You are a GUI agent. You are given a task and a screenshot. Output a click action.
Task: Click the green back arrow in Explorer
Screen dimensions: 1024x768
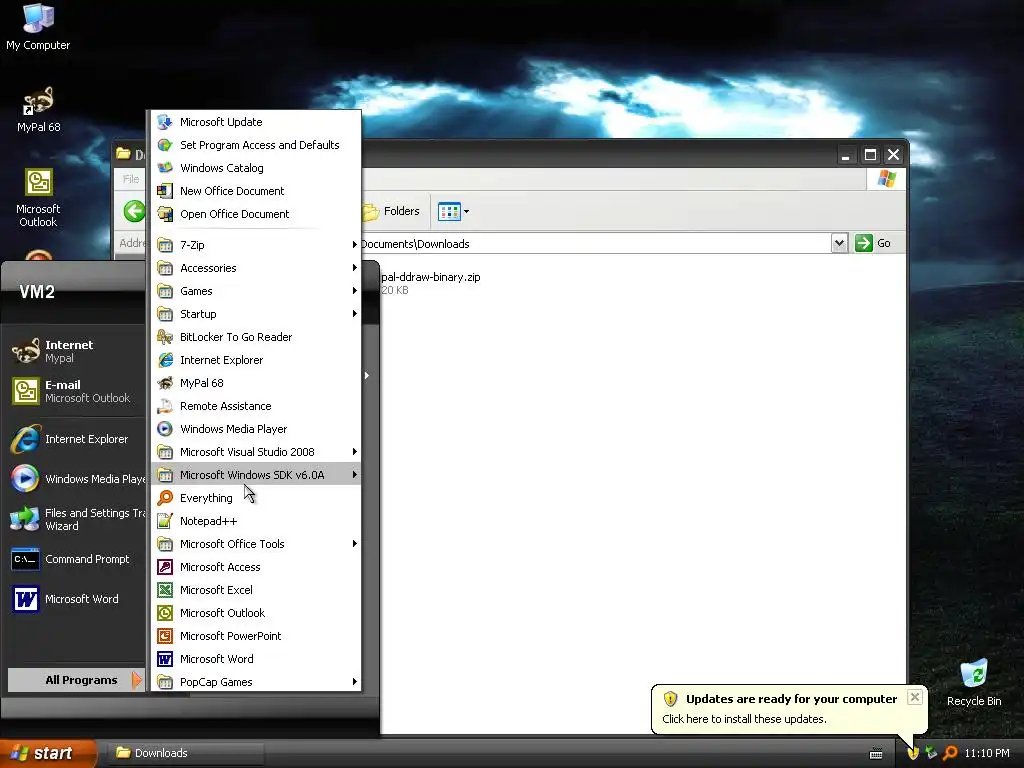tap(134, 211)
